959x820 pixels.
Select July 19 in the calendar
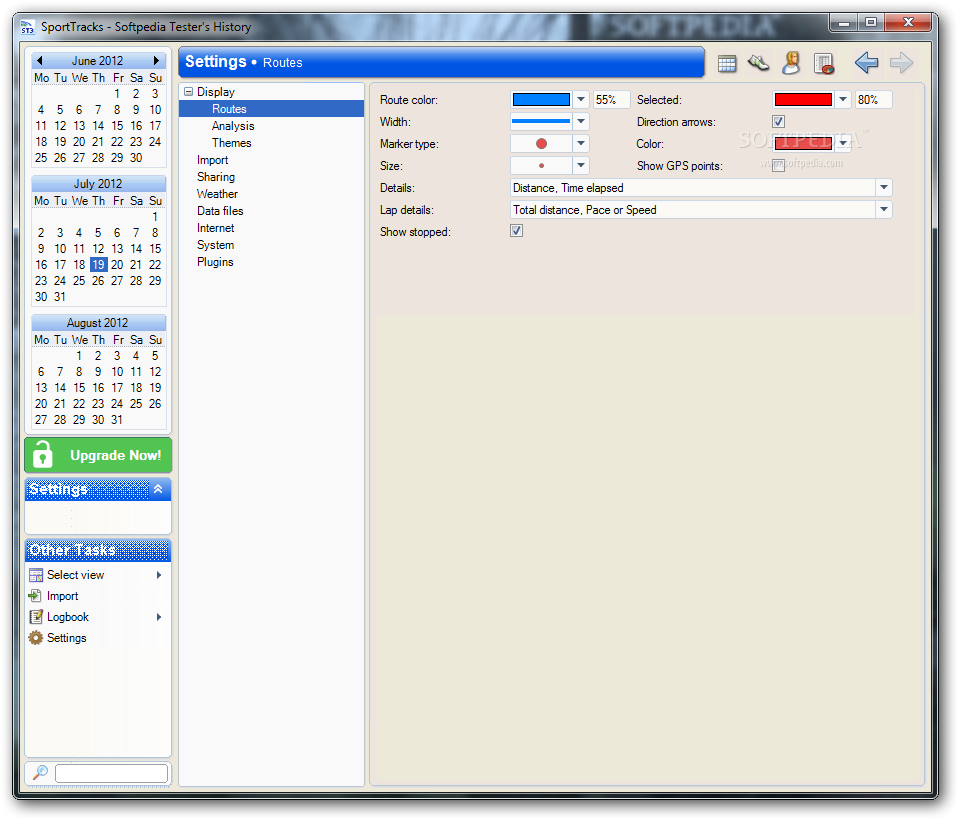coord(98,264)
